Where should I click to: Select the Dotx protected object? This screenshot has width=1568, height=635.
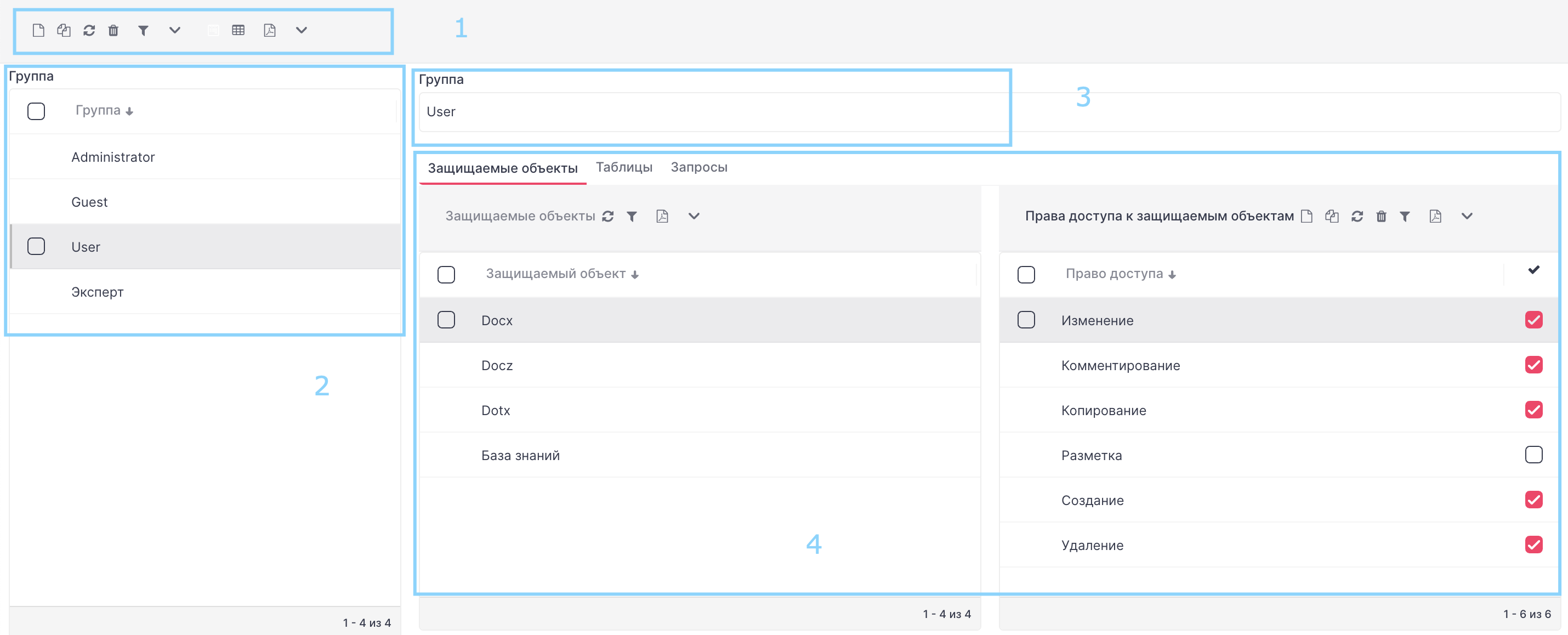(700, 410)
